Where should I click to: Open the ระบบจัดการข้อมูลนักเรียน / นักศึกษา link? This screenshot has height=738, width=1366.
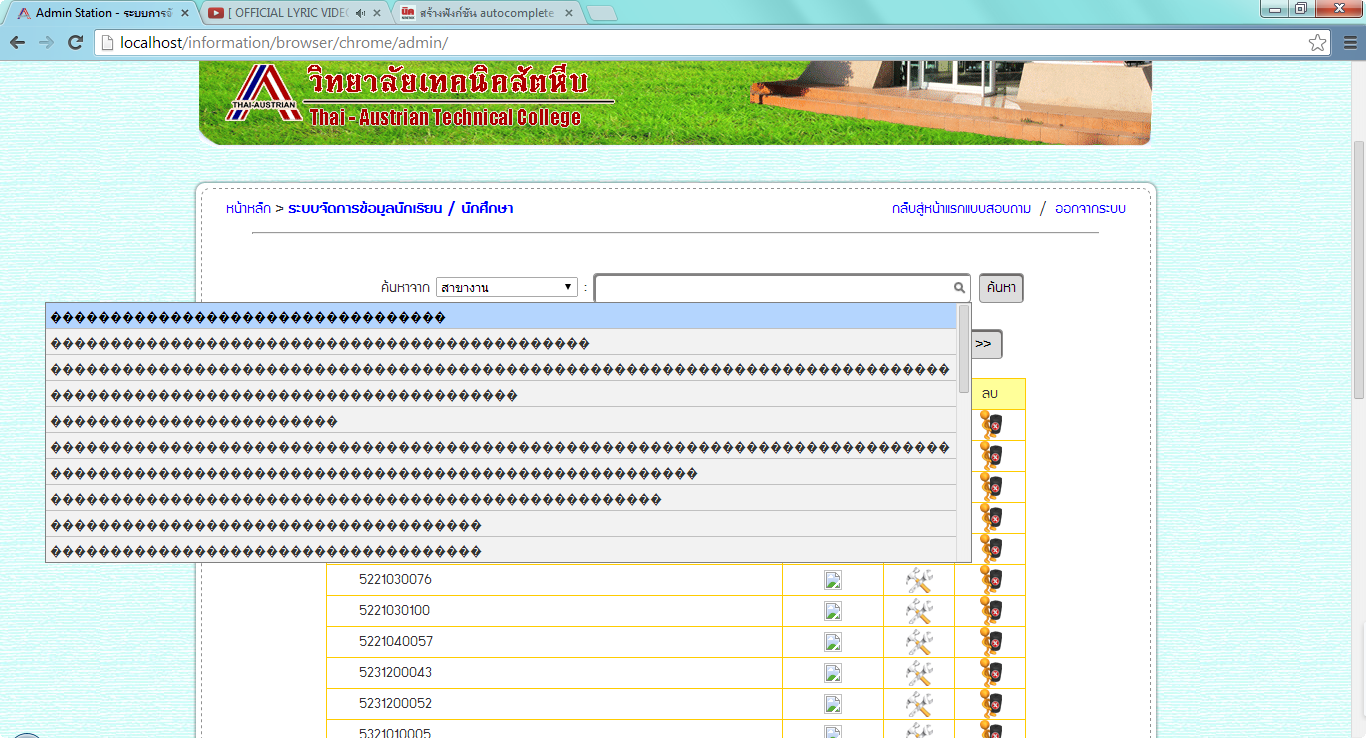400,208
